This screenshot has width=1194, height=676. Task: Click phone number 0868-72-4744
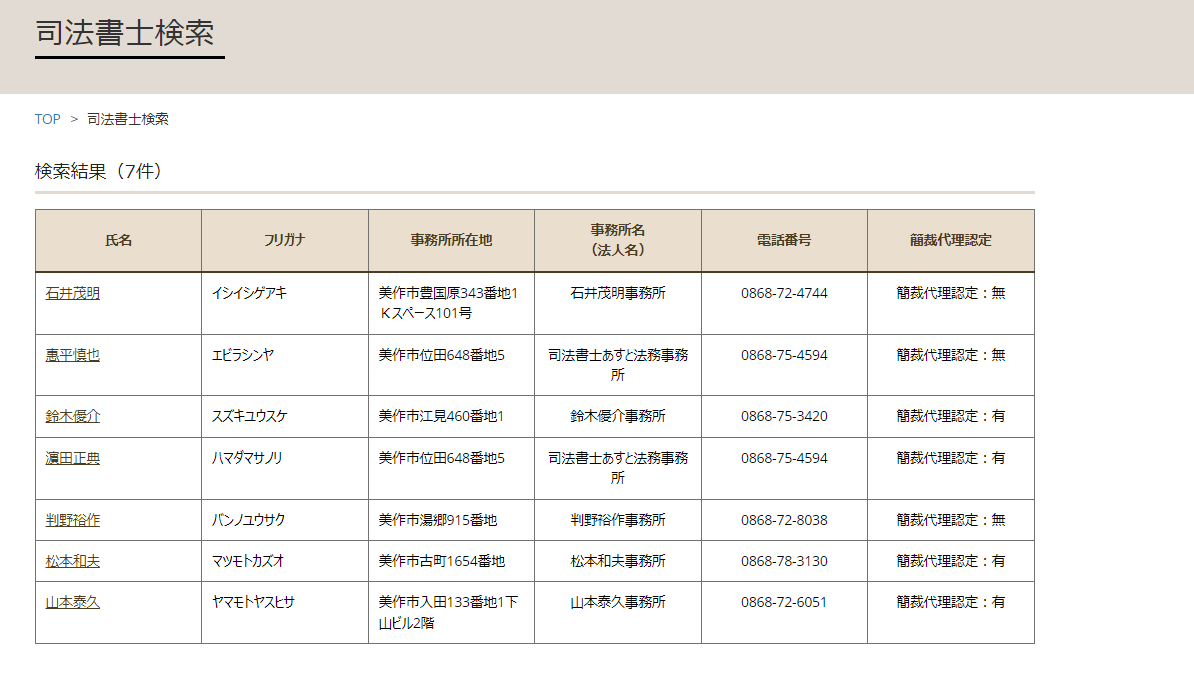click(784, 293)
